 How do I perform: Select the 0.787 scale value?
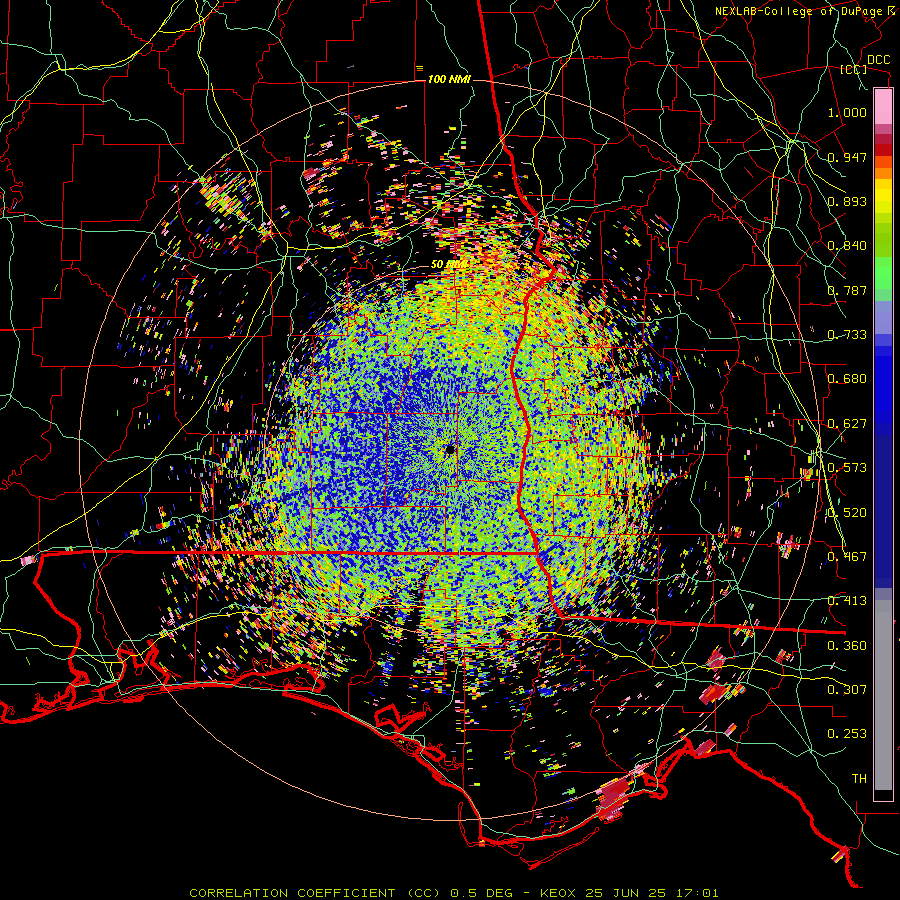click(847, 290)
